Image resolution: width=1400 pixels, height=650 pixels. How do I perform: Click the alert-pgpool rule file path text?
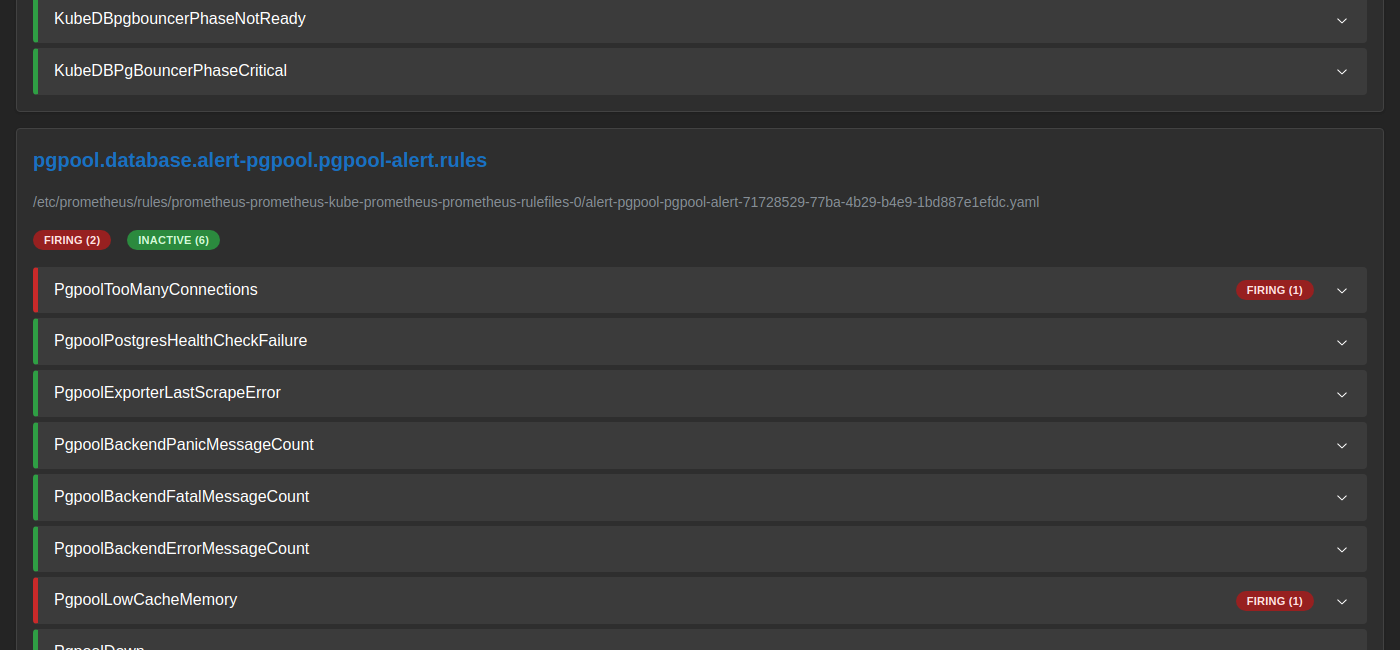coord(536,202)
